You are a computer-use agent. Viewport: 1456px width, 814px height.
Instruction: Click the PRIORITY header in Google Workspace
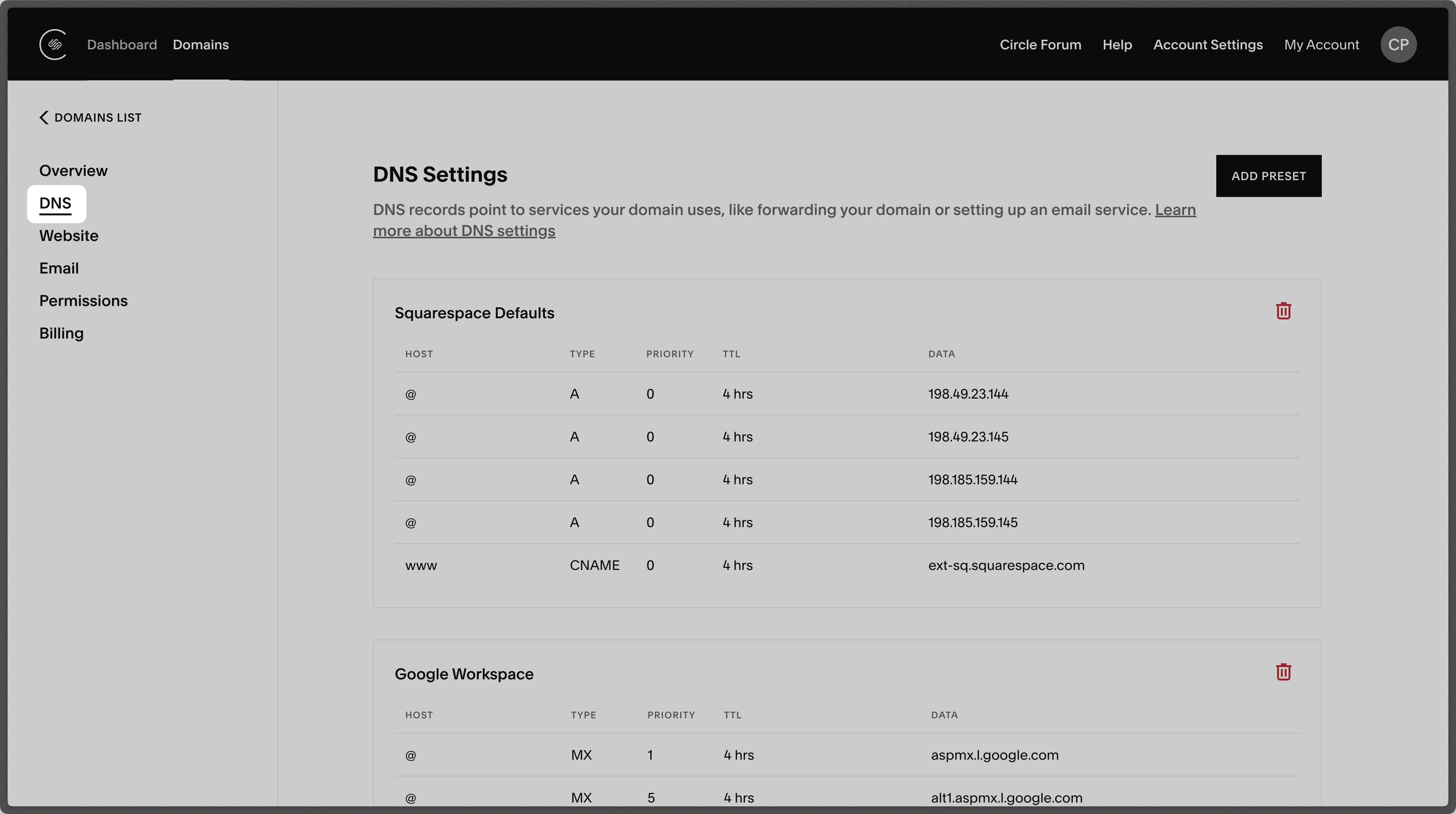671,716
